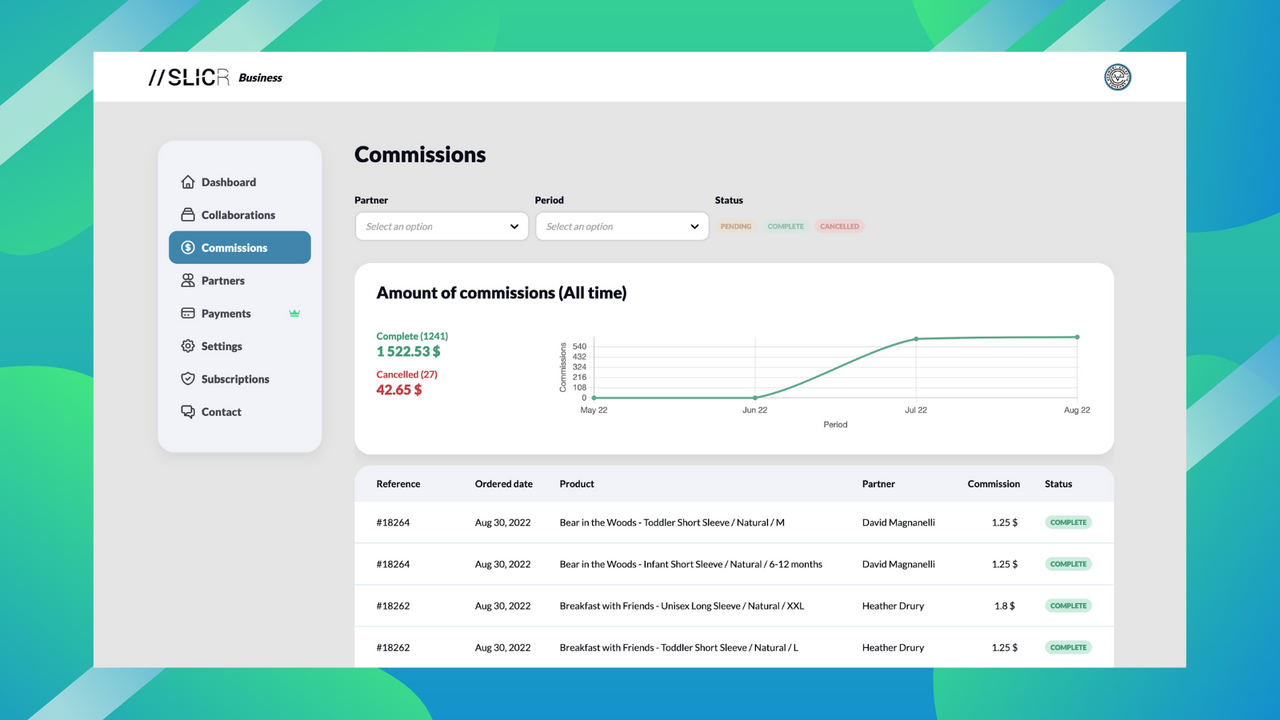Open Settings in the sidebar
Image resolution: width=1280 pixels, height=720 pixels.
click(x=240, y=346)
